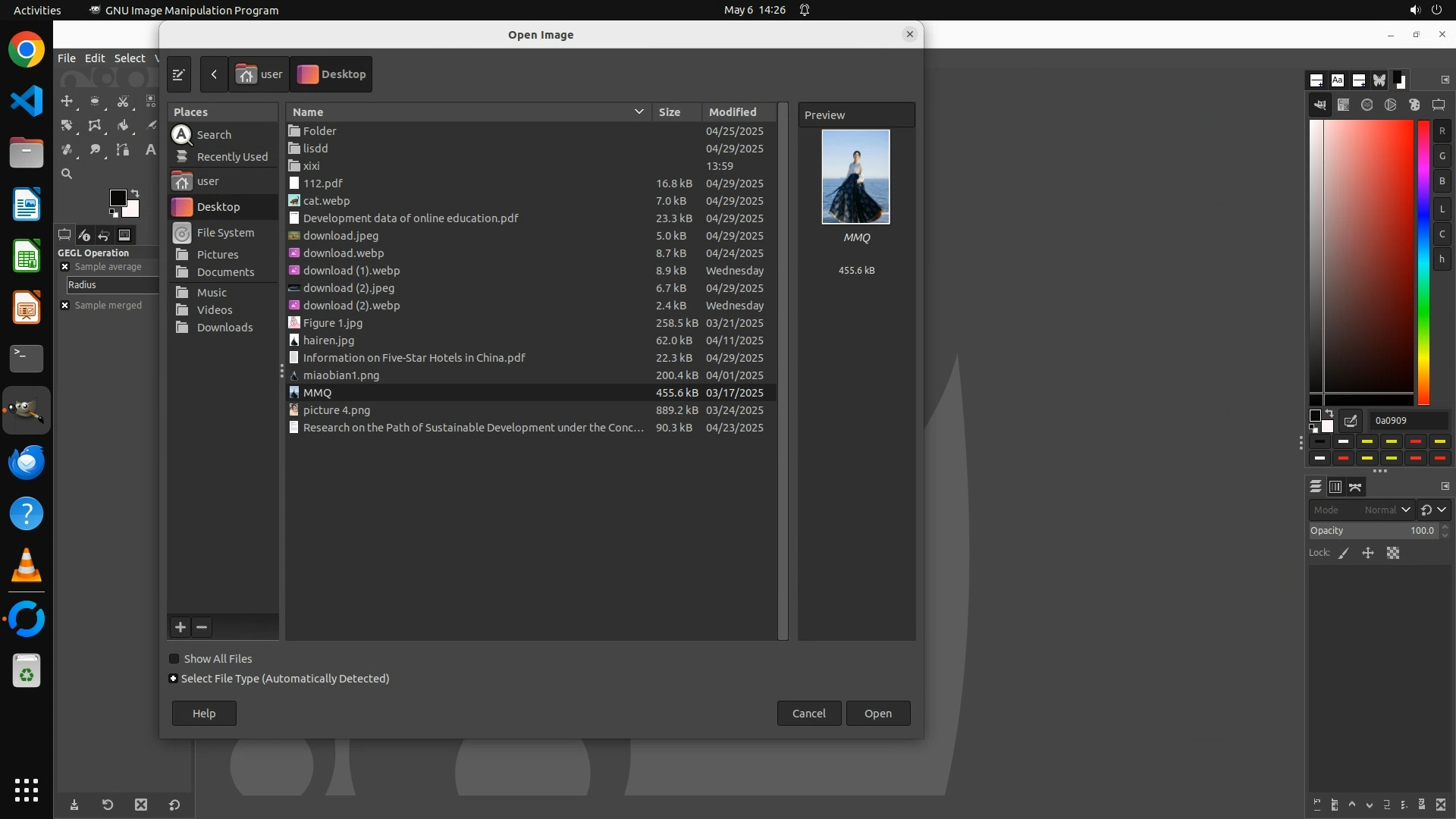The width and height of the screenshot is (1456, 819).
Task: Click the rainbow hue slider strip
Action: (1423, 262)
